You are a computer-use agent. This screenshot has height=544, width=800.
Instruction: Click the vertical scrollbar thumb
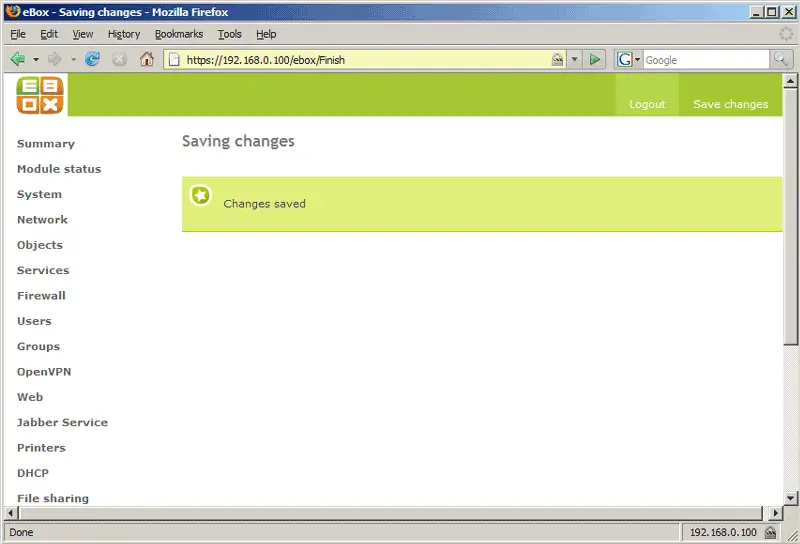[790, 217]
